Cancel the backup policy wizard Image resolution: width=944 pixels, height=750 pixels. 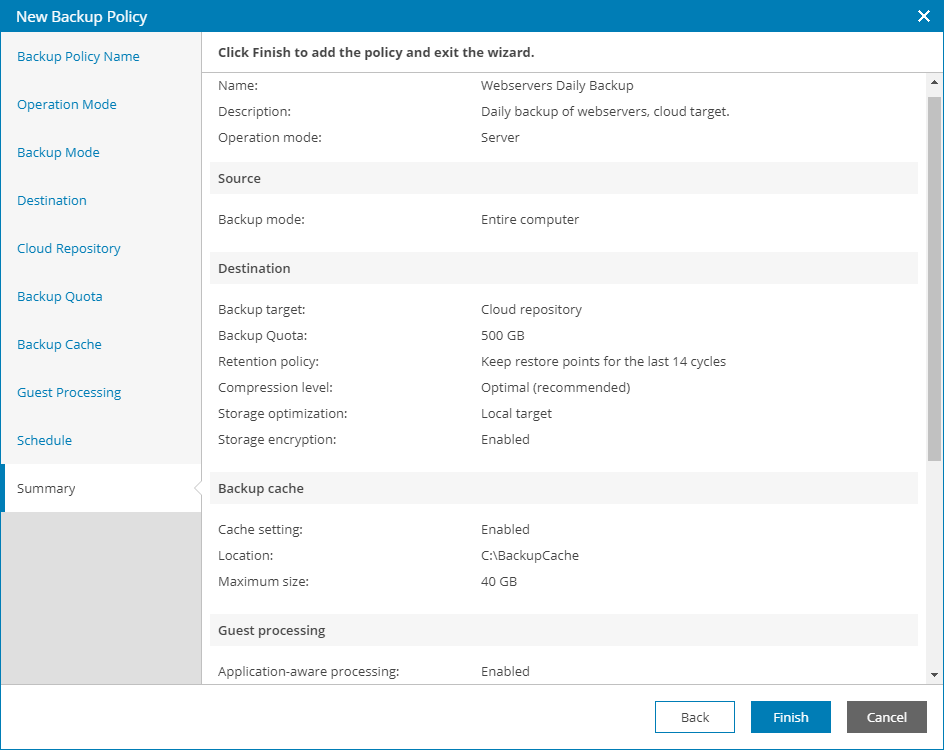[x=887, y=717]
